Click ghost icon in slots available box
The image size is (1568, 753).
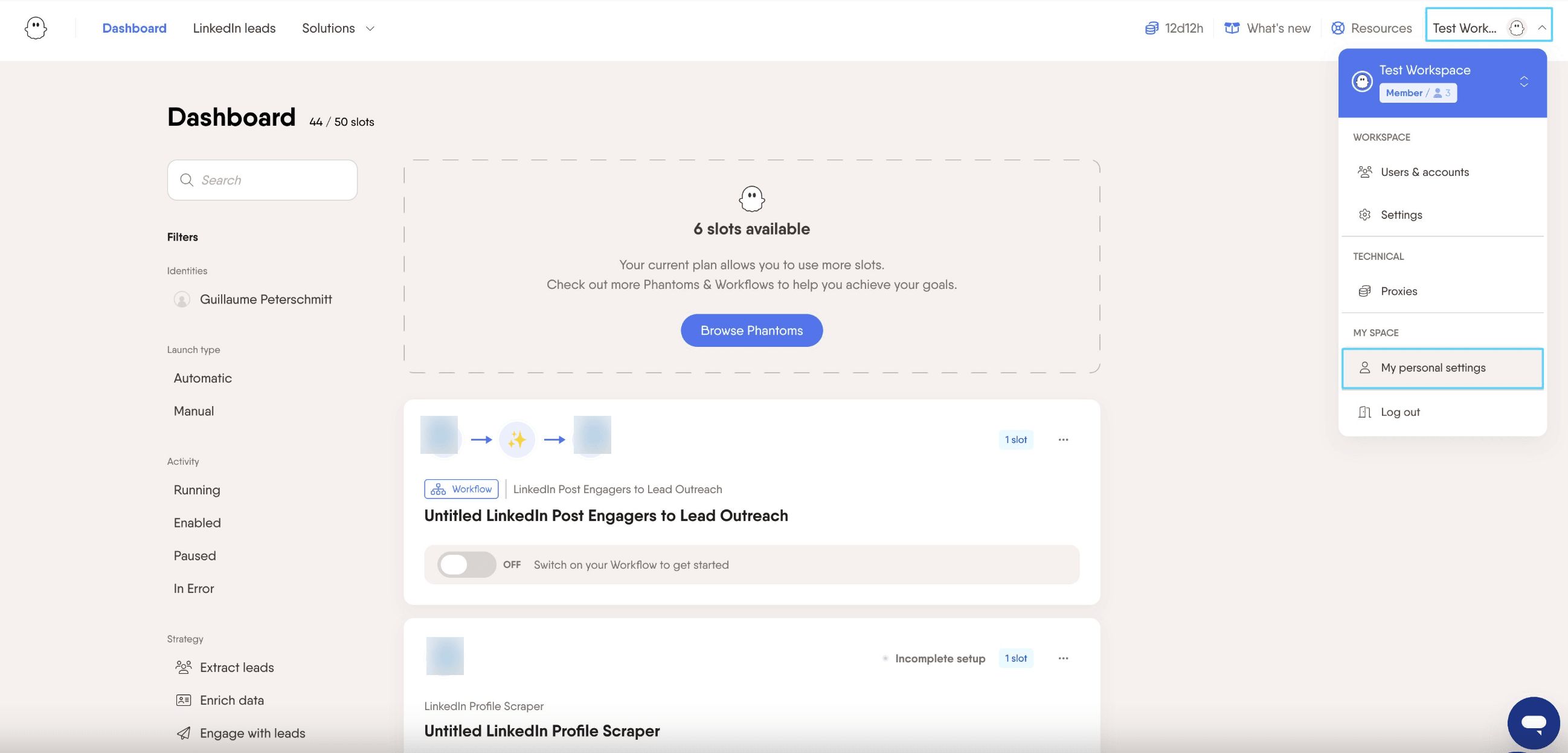[x=752, y=199]
